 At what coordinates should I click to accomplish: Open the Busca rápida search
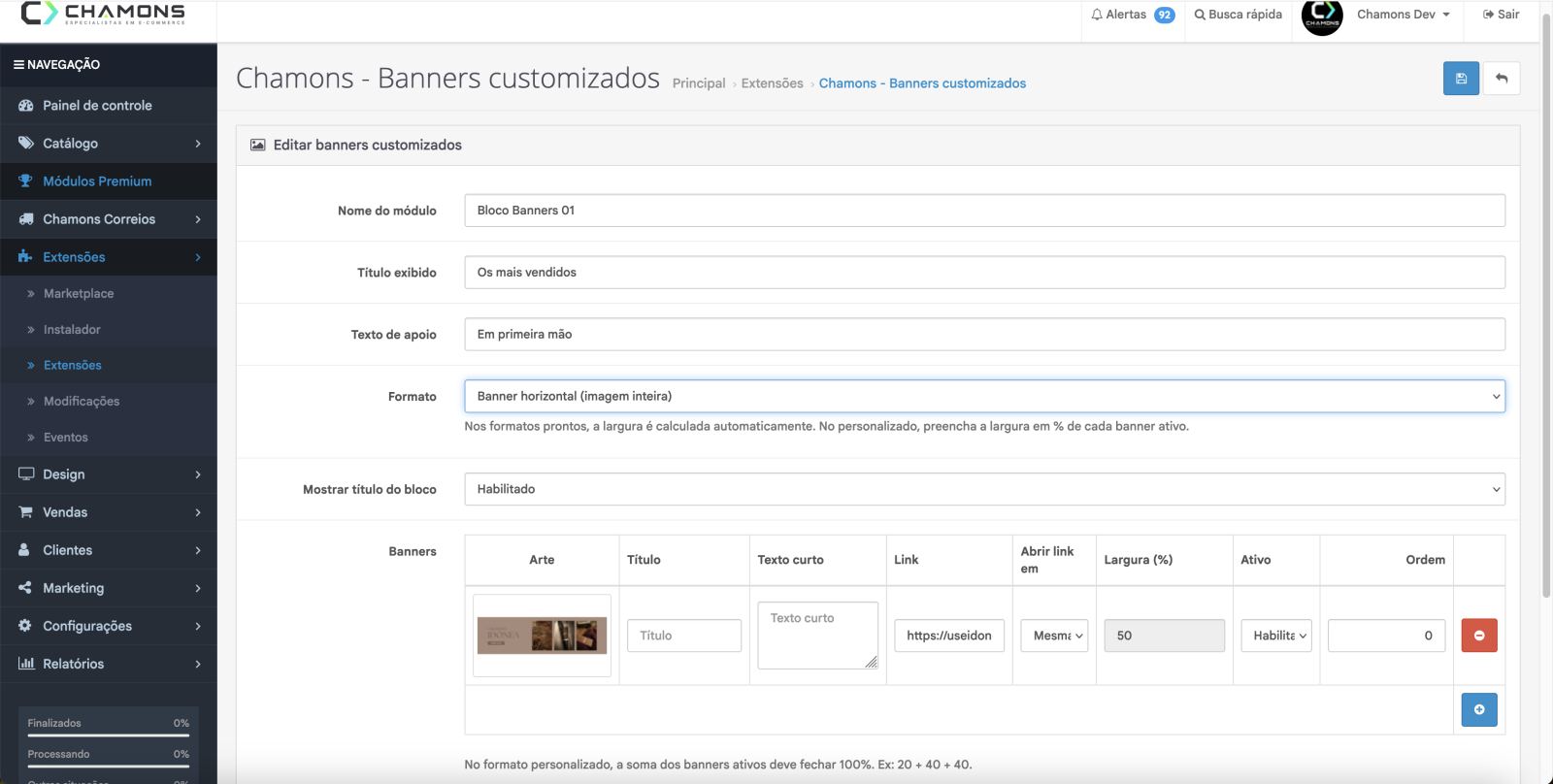pos(1238,15)
